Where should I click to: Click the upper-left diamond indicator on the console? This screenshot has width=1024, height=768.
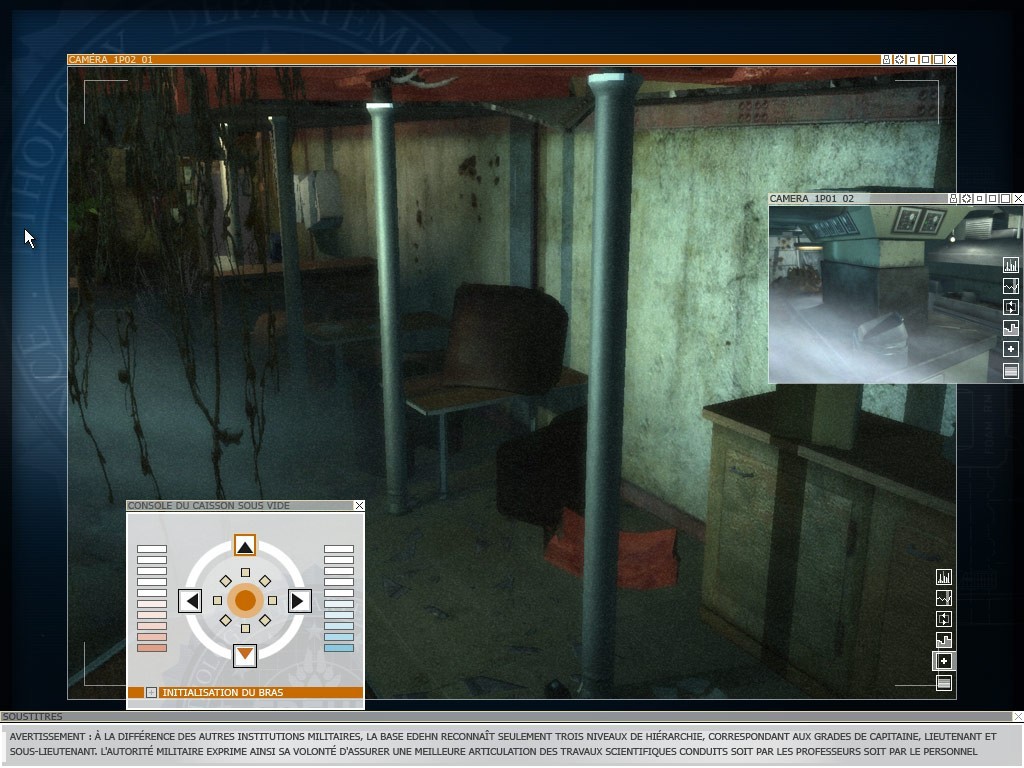click(225, 581)
